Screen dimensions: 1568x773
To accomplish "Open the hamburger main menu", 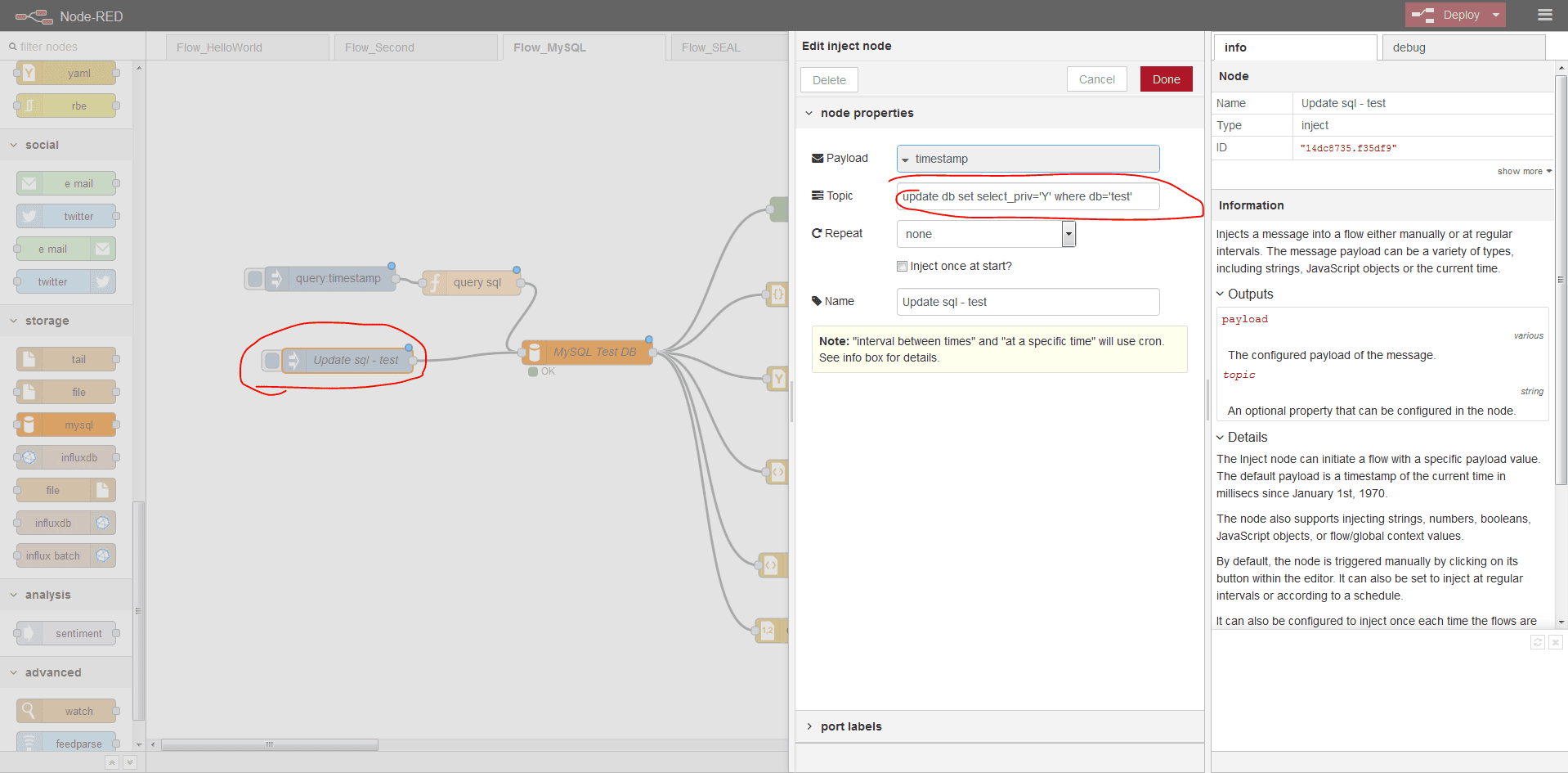I will [1544, 15].
